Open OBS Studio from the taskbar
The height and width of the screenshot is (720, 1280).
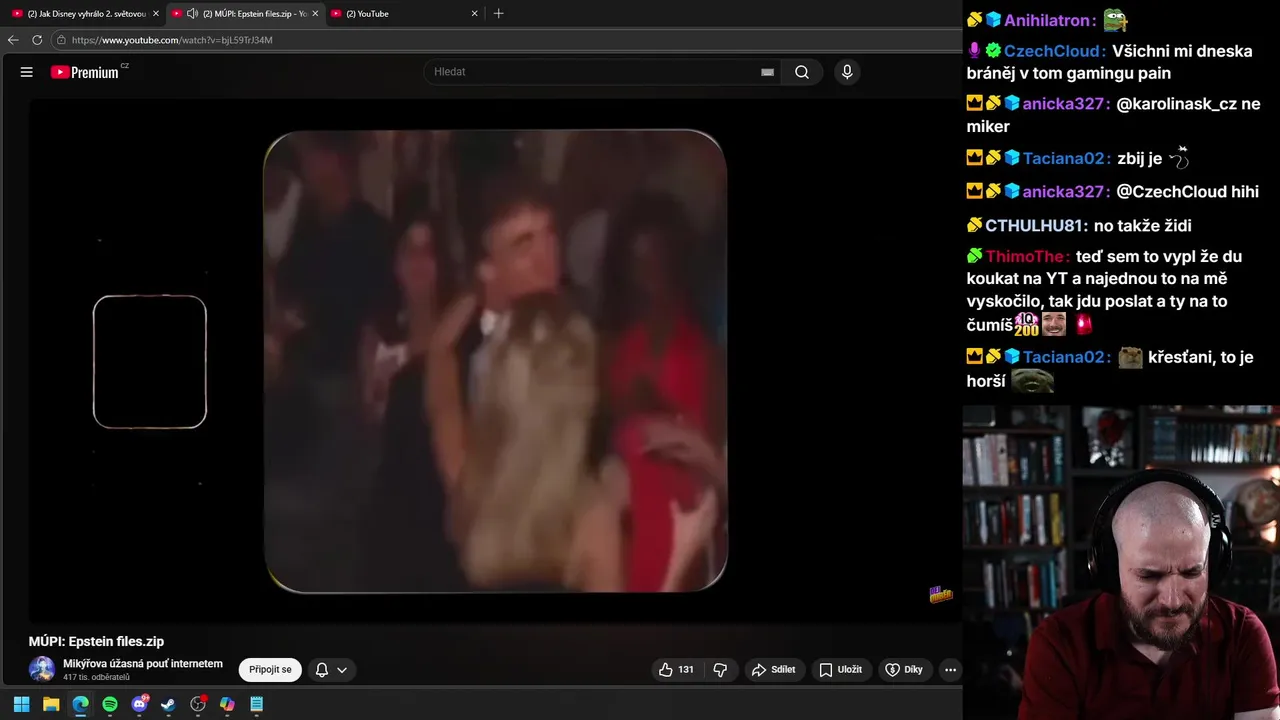[198, 704]
